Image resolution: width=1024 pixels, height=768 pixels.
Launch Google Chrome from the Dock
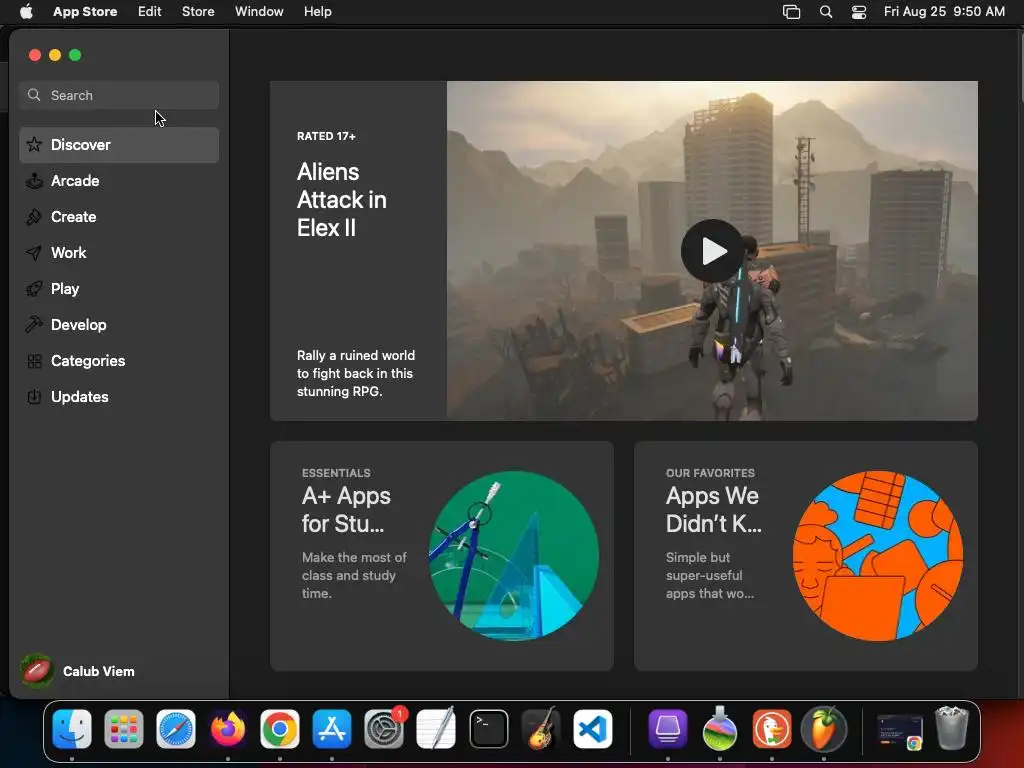click(x=280, y=729)
